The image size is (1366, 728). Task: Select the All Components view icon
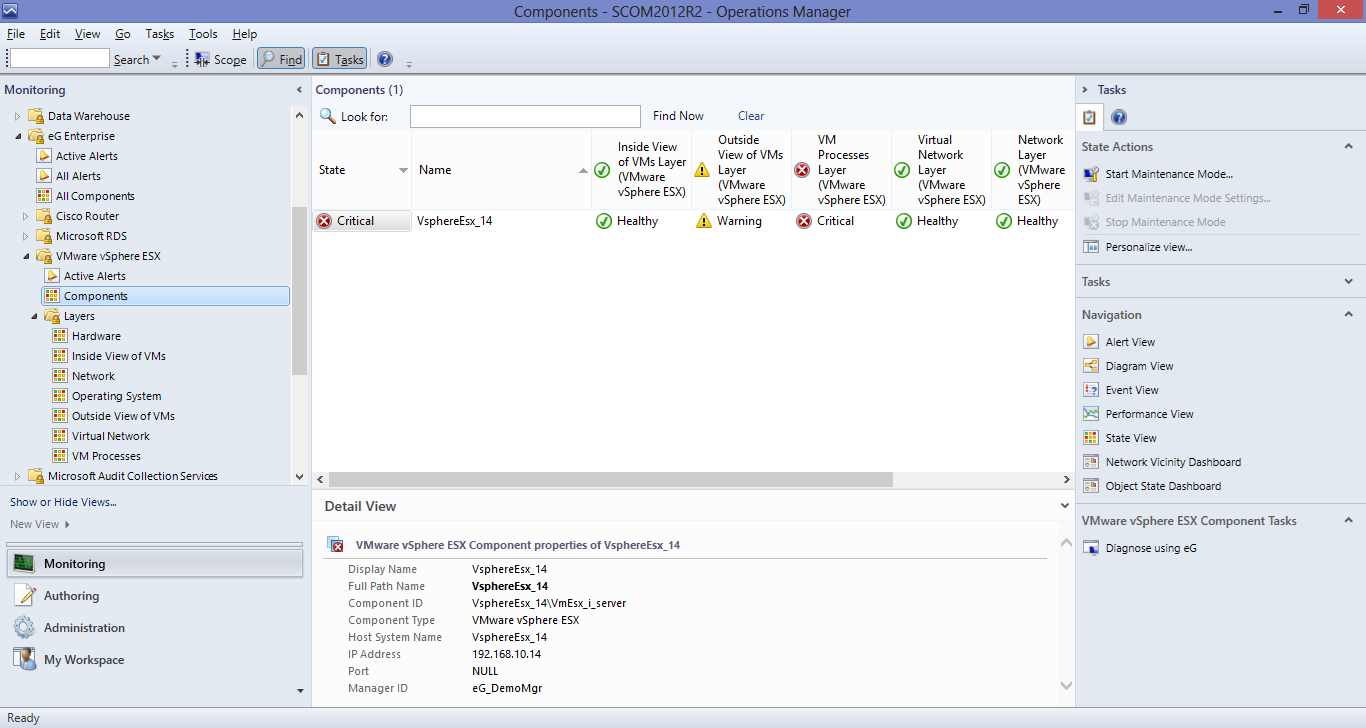[x=44, y=196]
